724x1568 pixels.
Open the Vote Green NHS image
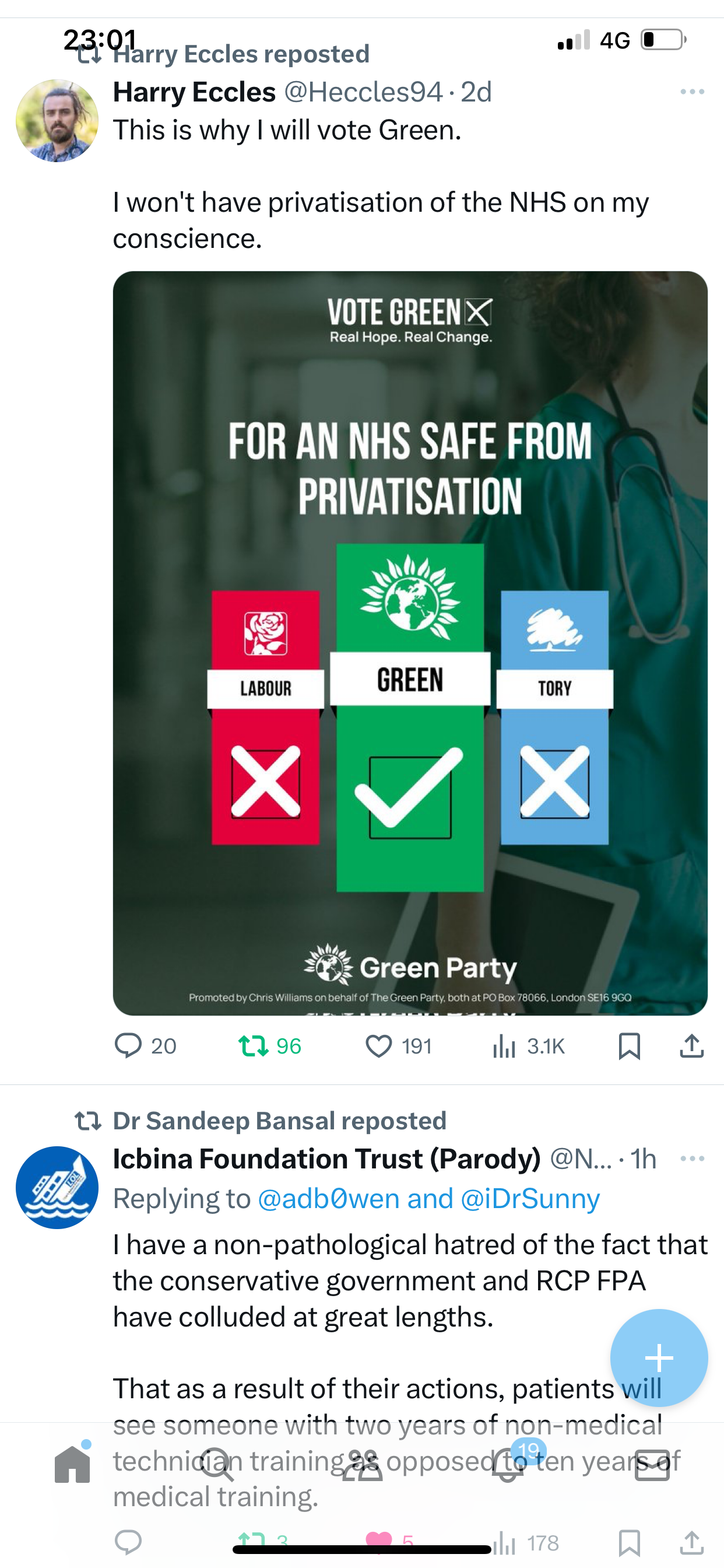coord(410,643)
